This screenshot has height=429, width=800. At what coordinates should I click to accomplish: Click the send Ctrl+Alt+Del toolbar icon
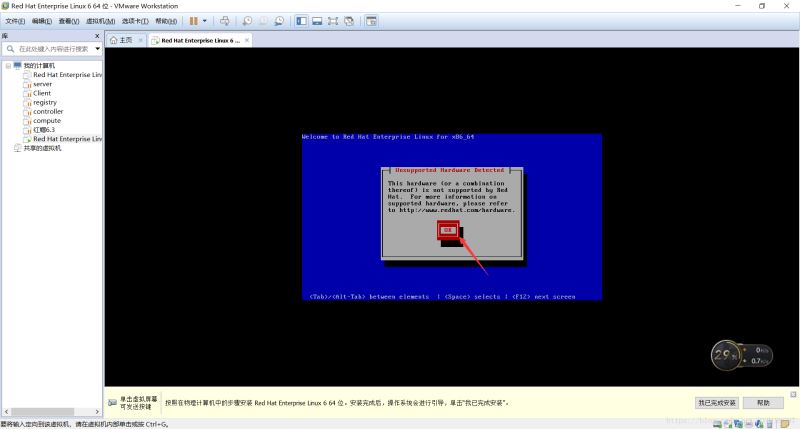click(x=224, y=21)
